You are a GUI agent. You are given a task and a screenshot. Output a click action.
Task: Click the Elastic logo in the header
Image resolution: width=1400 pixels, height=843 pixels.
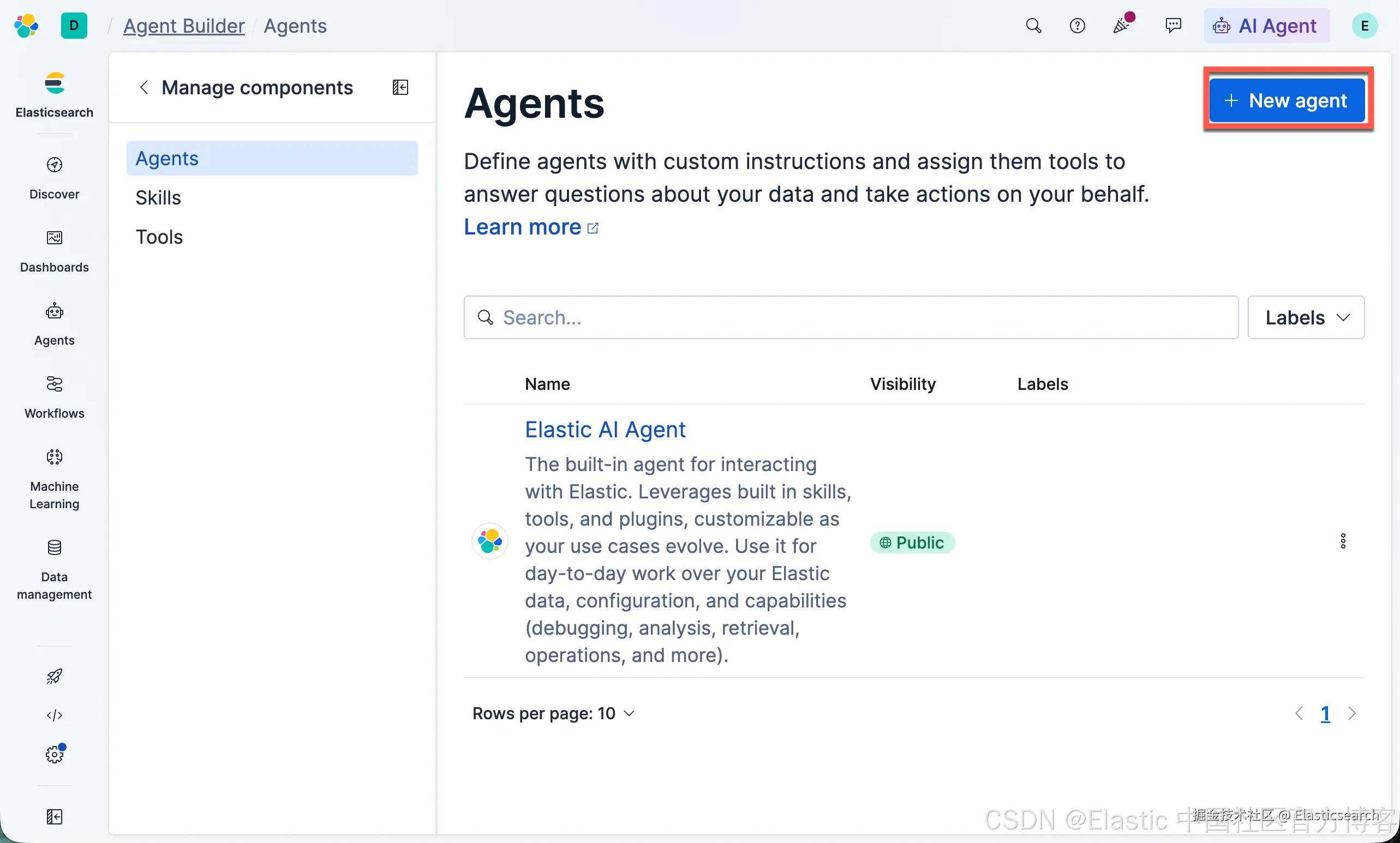pyautogui.click(x=26, y=26)
